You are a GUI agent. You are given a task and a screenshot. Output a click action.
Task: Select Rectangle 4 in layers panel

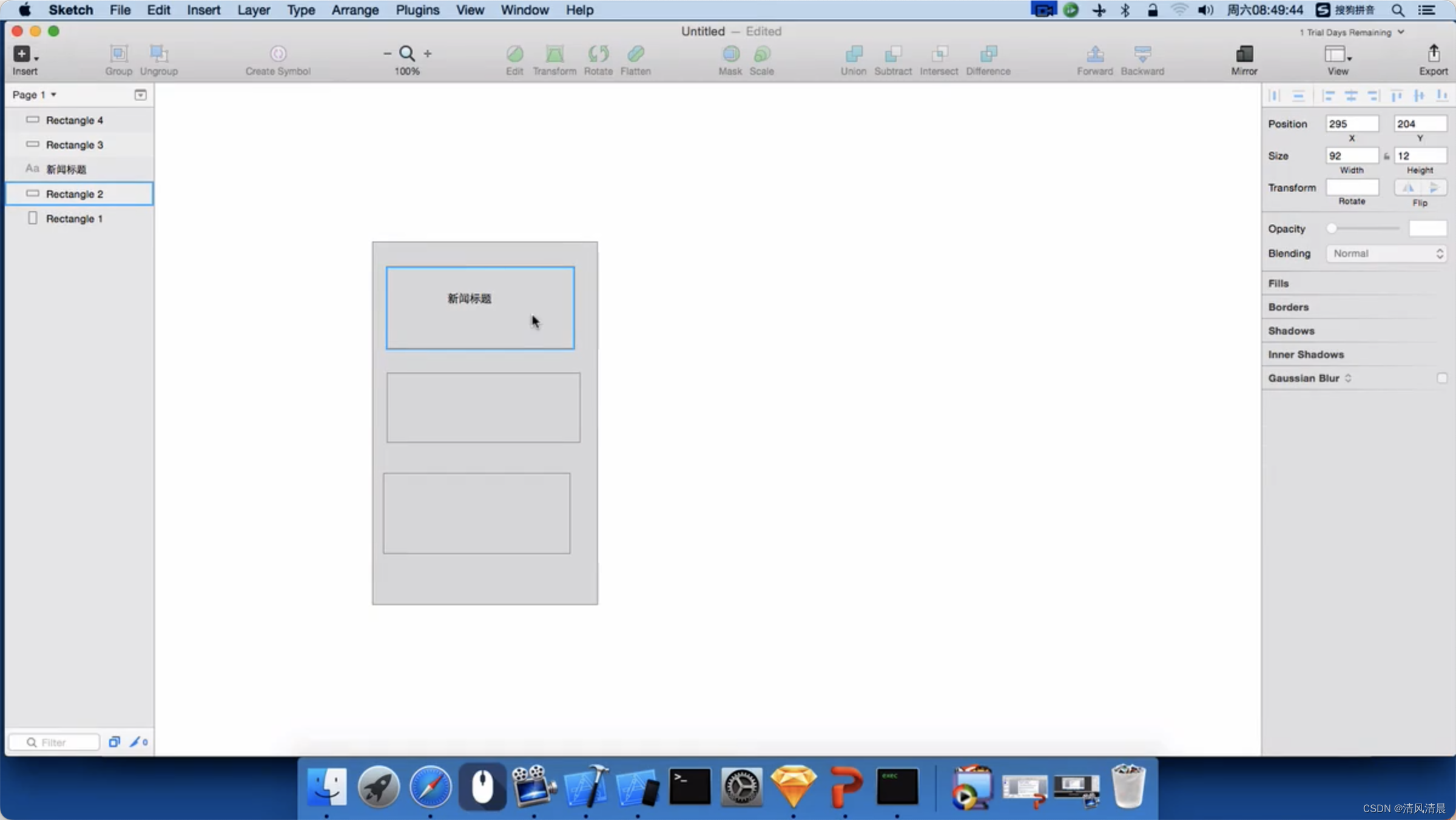pos(75,120)
